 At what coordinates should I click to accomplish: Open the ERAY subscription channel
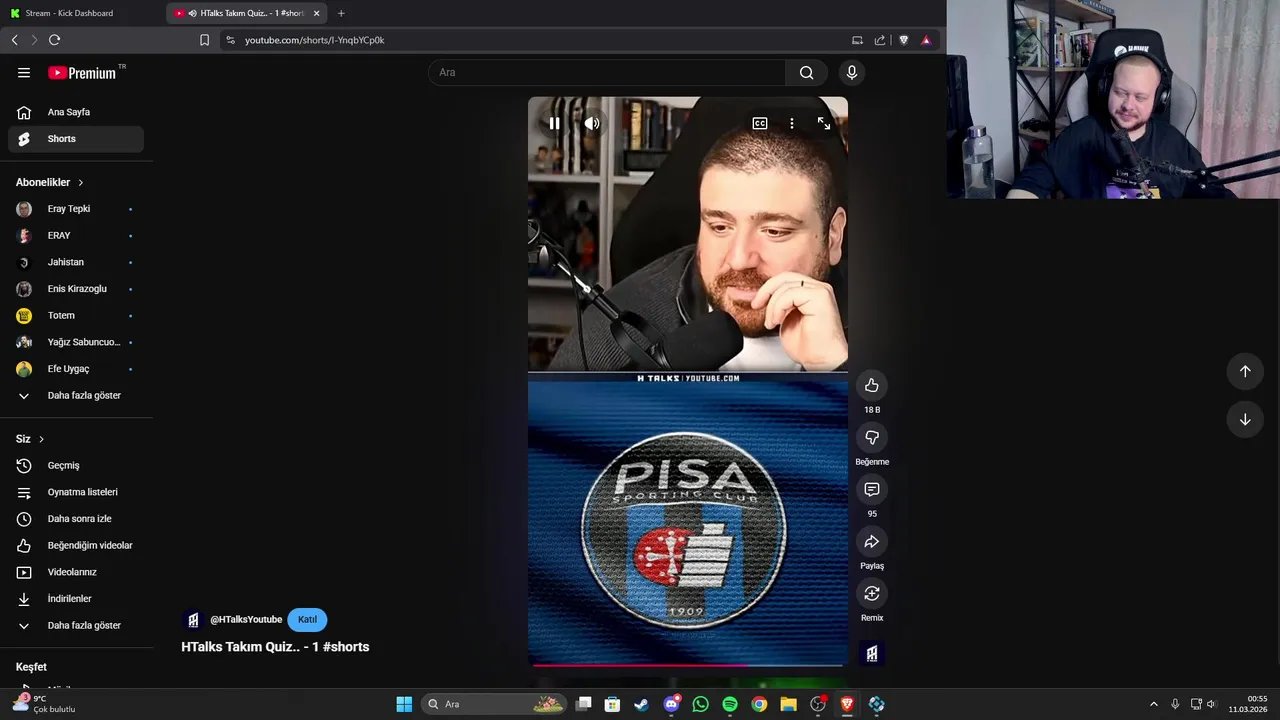tap(76, 236)
